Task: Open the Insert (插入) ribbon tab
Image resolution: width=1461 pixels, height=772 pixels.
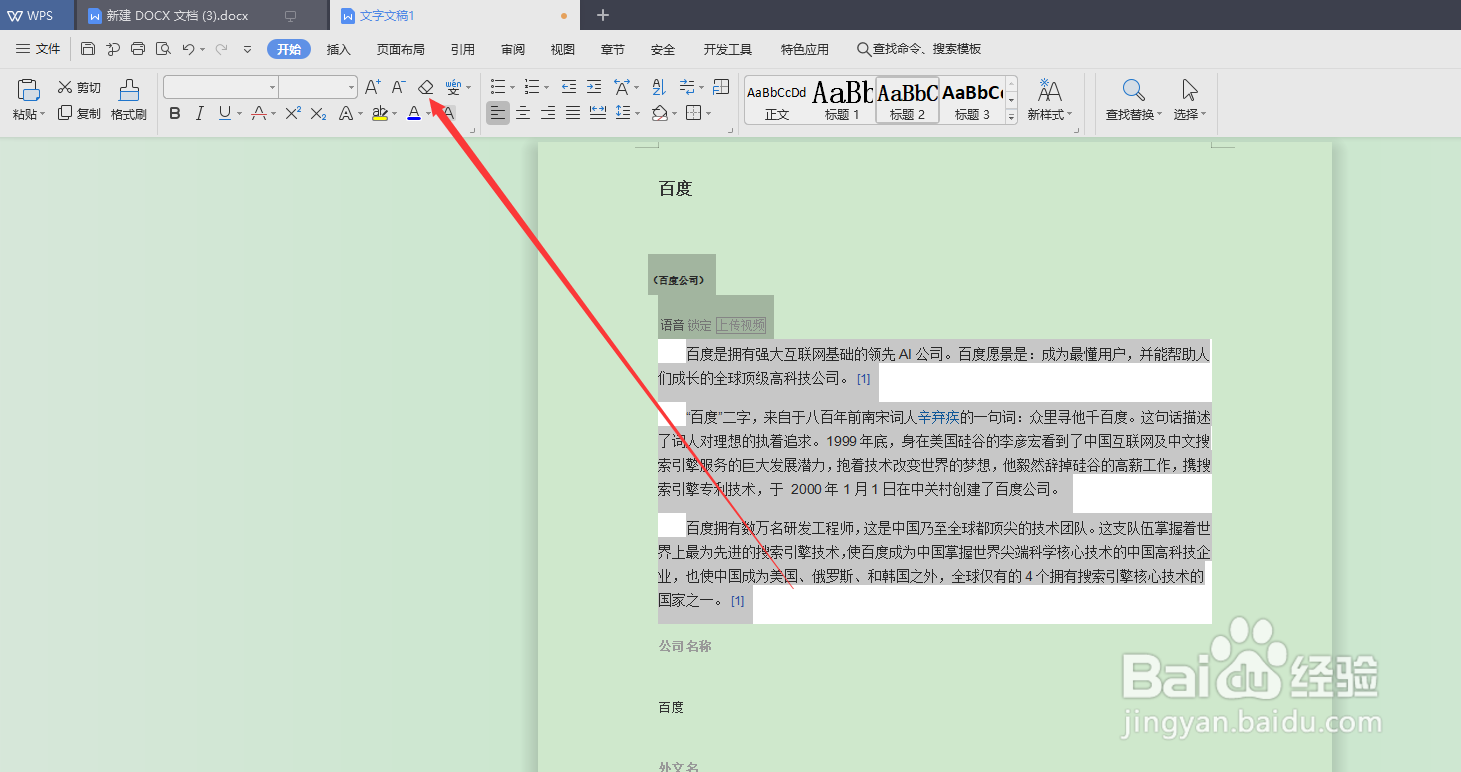Action: tap(339, 49)
